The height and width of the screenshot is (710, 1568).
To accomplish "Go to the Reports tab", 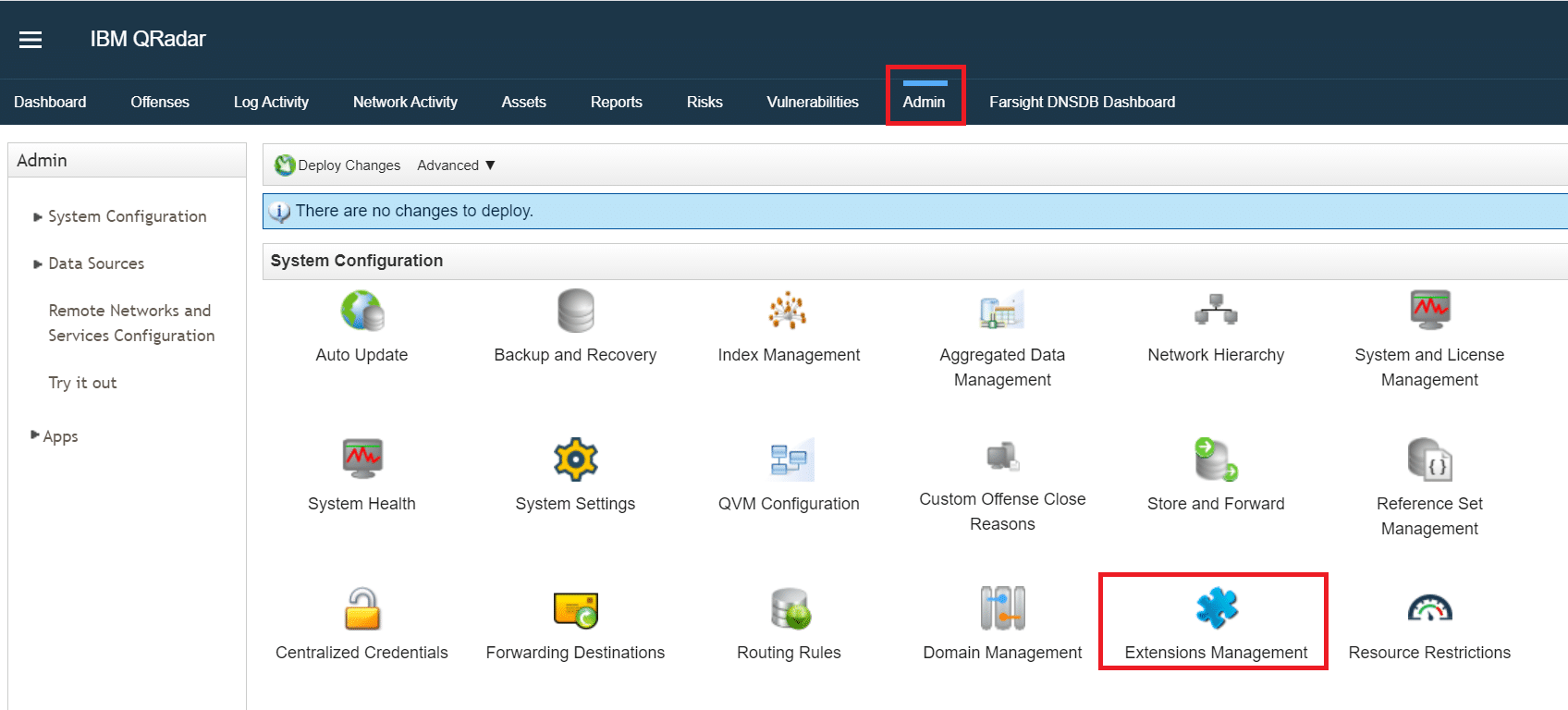I will [617, 102].
